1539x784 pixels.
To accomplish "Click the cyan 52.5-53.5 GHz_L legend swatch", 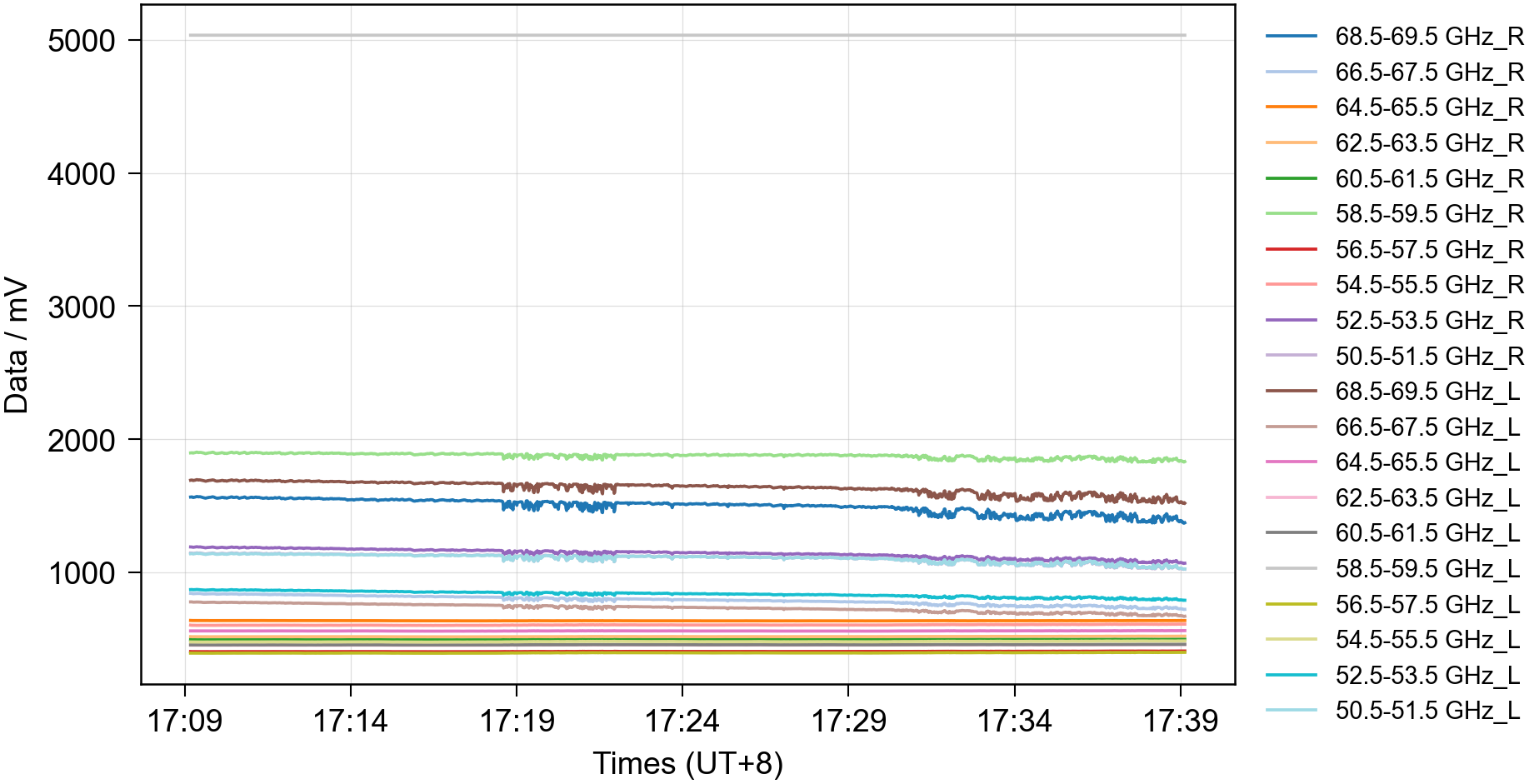I will 1291,675.
